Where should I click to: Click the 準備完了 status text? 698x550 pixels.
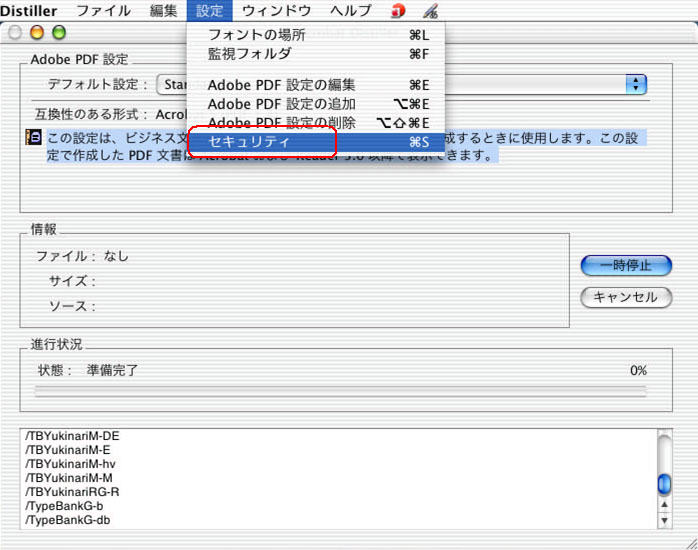coord(112,370)
